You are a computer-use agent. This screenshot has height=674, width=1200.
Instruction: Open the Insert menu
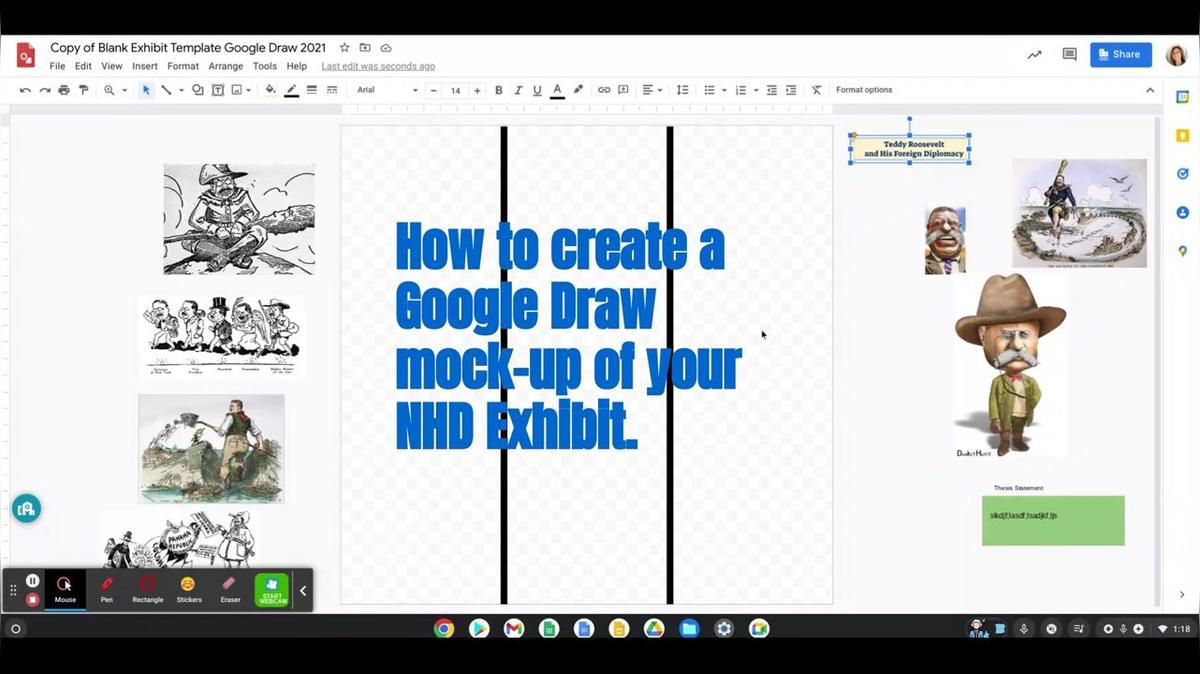pyautogui.click(x=144, y=66)
